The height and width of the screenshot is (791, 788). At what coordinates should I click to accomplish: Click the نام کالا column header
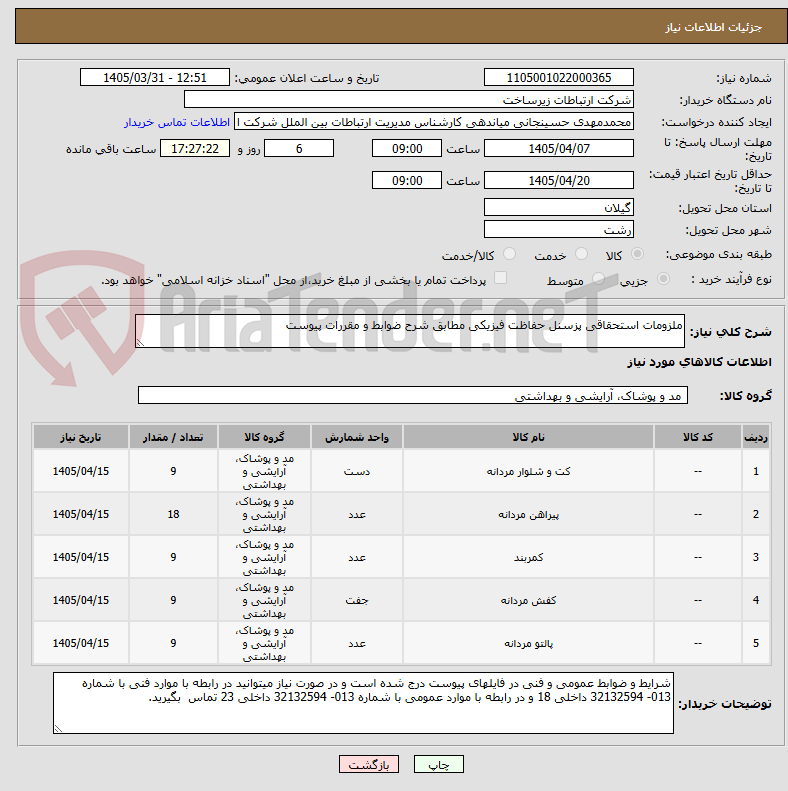pos(528,437)
